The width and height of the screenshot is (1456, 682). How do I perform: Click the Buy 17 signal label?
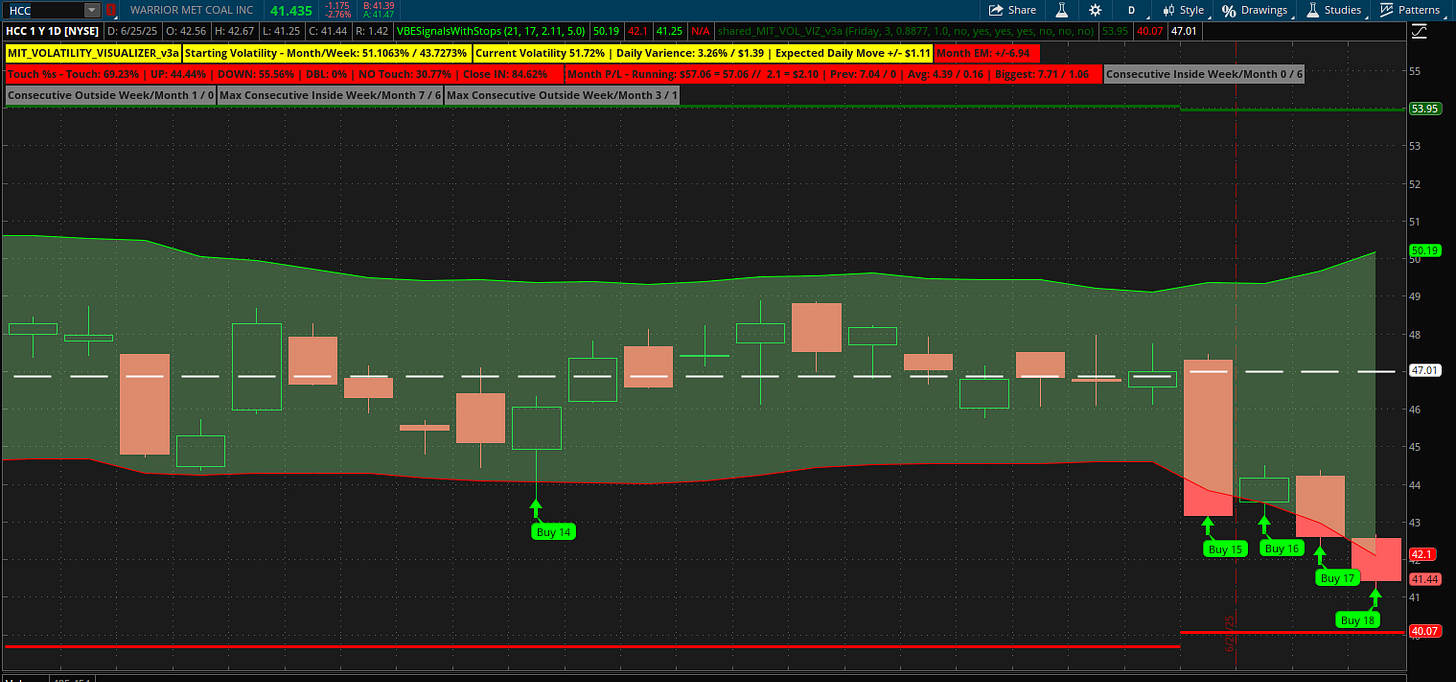pyautogui.click(x=1337, y=578)
